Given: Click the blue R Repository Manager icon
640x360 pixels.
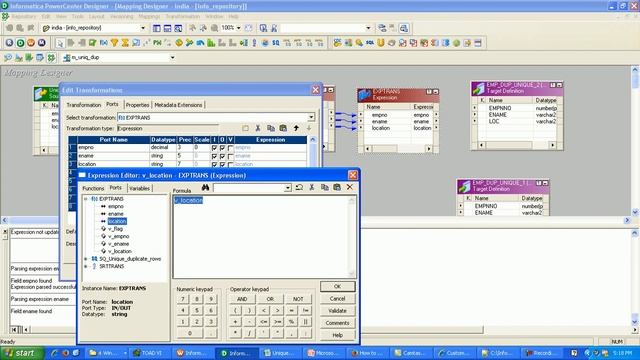Looking at the screenshot, I should pyautogui.click(x=9, y=42).
